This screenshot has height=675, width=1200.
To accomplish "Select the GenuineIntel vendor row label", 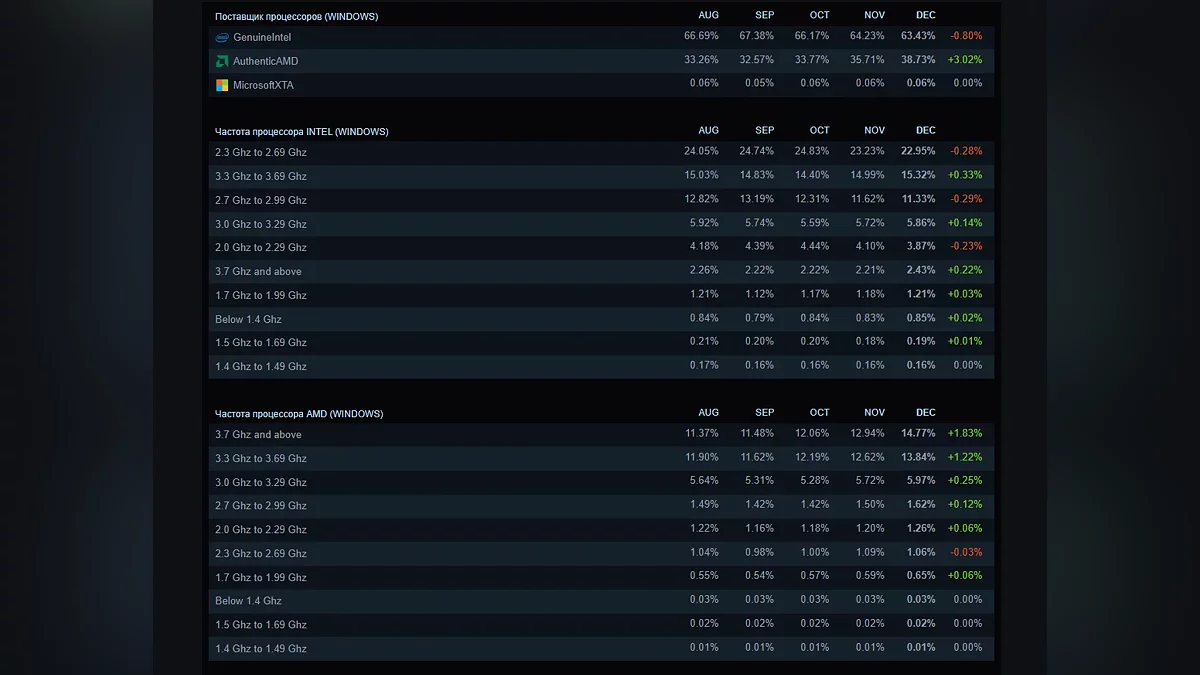I will tap(262, 37).
